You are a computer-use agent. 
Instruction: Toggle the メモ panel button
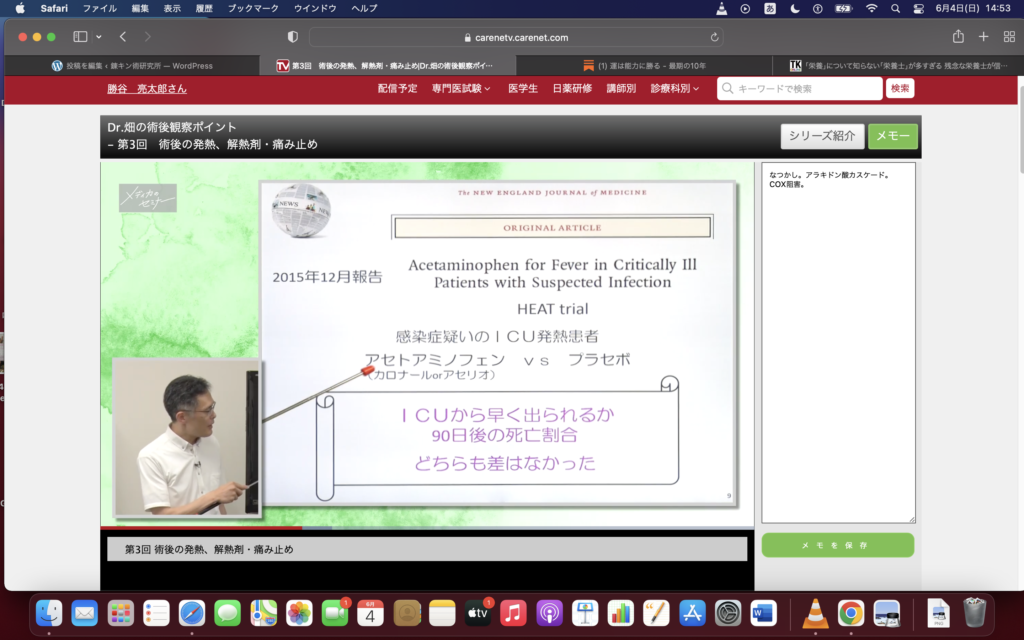(x=892, y=136)
